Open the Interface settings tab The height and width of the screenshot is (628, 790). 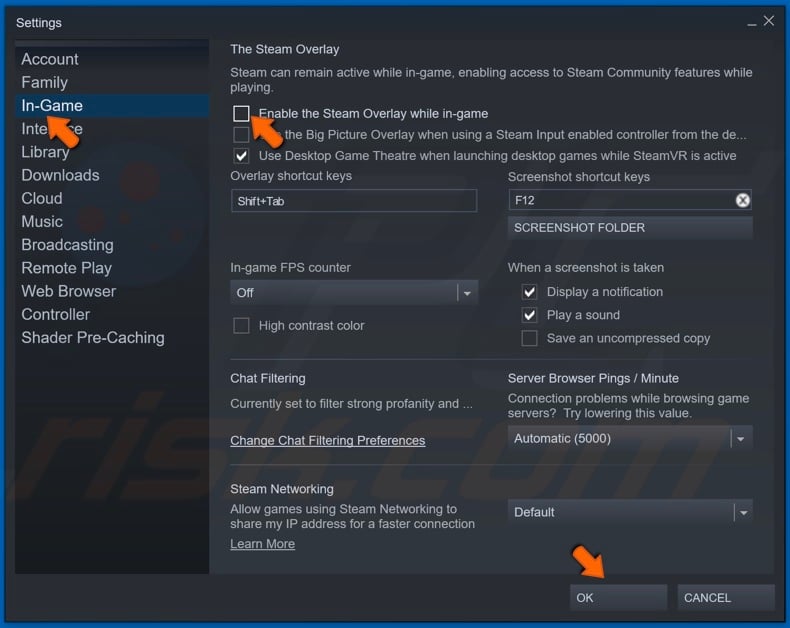point(112,129)
